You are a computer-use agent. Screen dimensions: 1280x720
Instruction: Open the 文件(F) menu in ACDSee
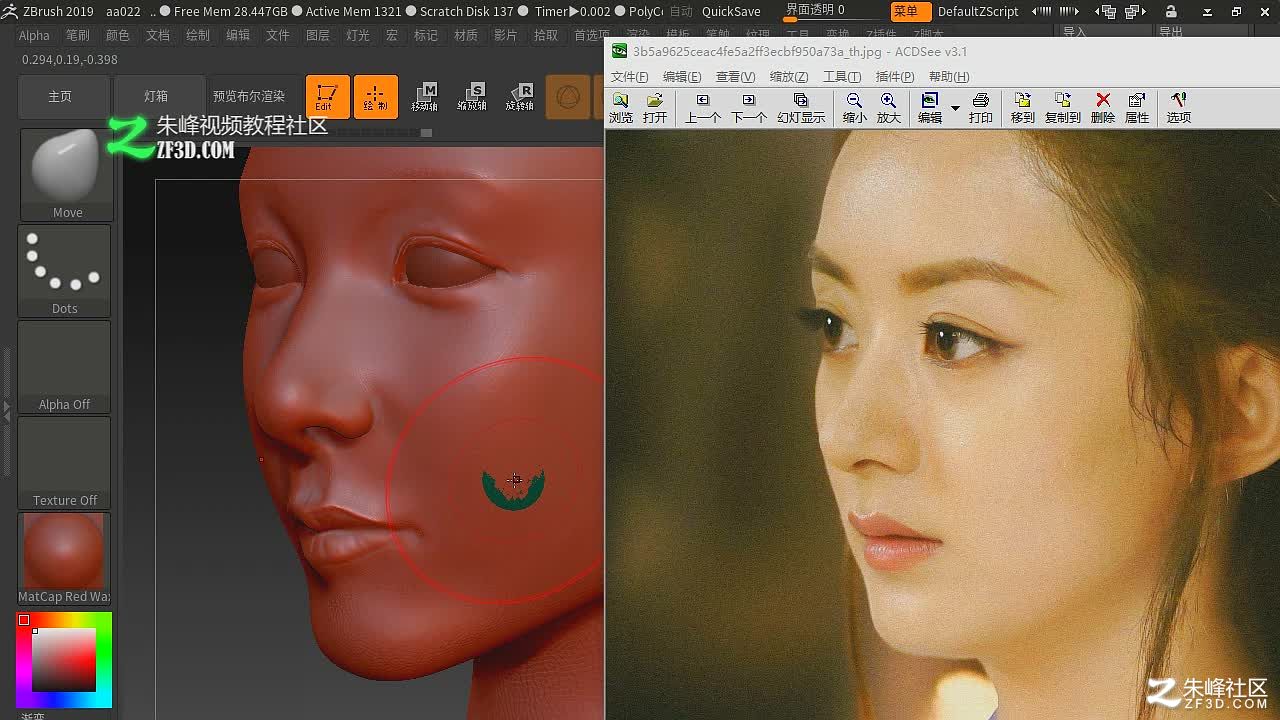coord(629,77)
